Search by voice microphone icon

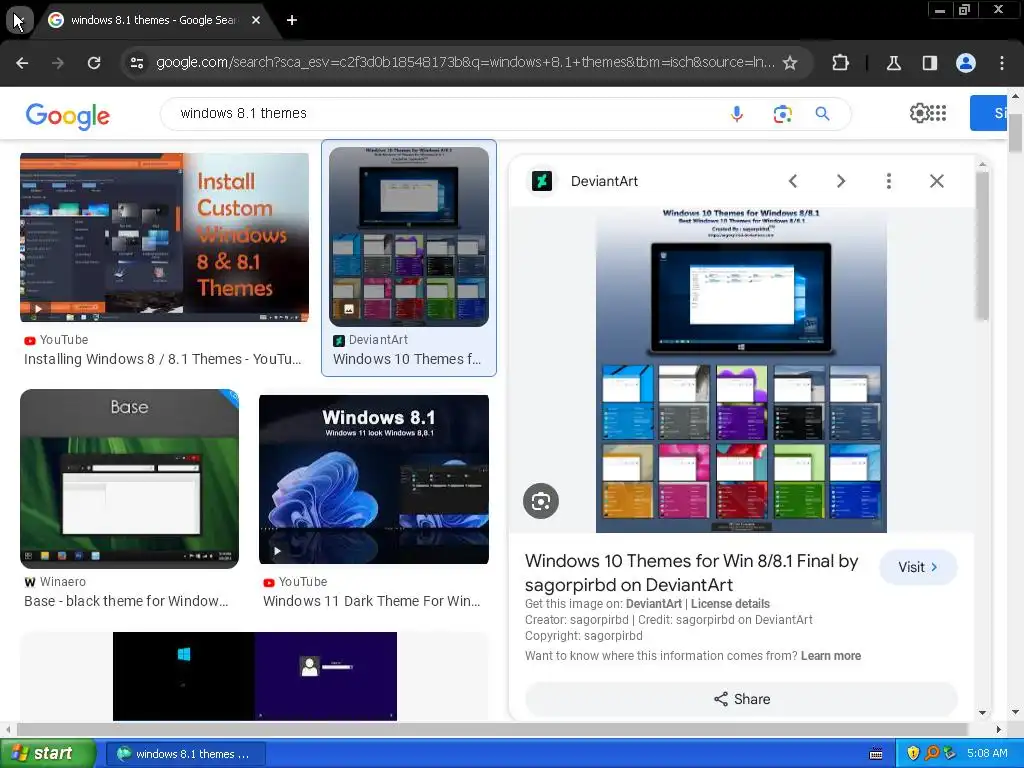tap(737, 114)
